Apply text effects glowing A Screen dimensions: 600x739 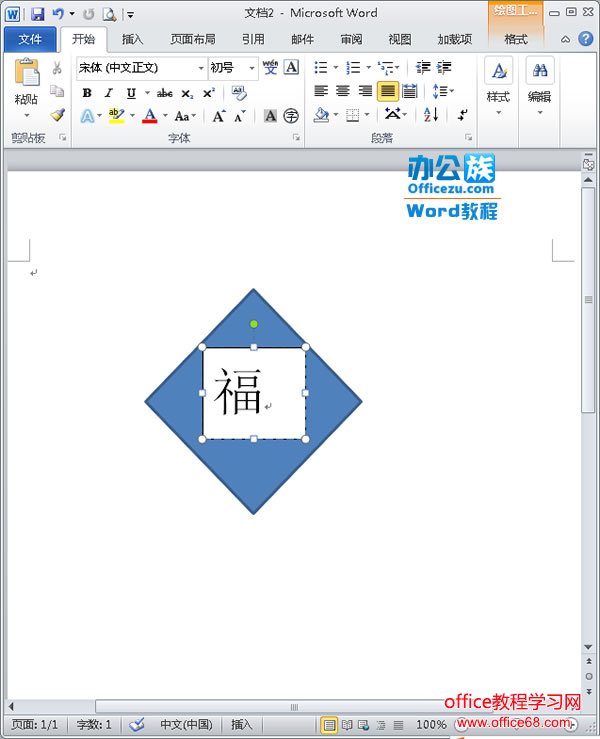coord(87,116)
